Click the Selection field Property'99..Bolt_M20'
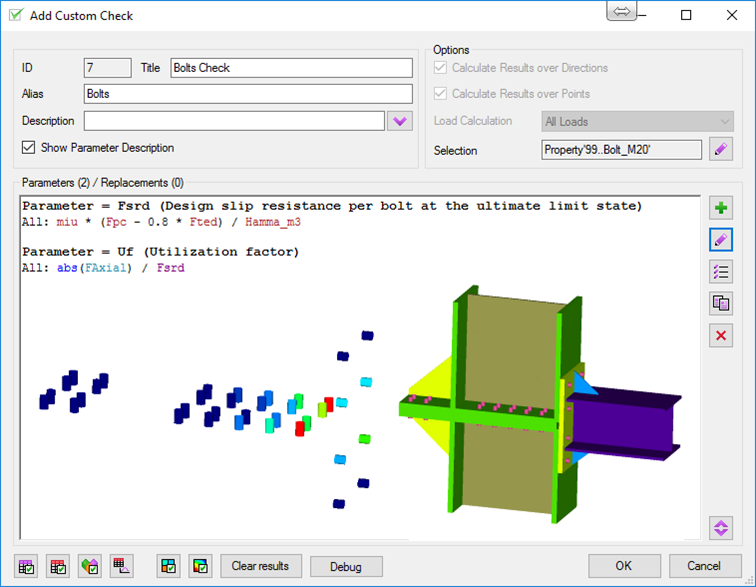The width and height of the screenshot is (756, 587). click(621, 150)
